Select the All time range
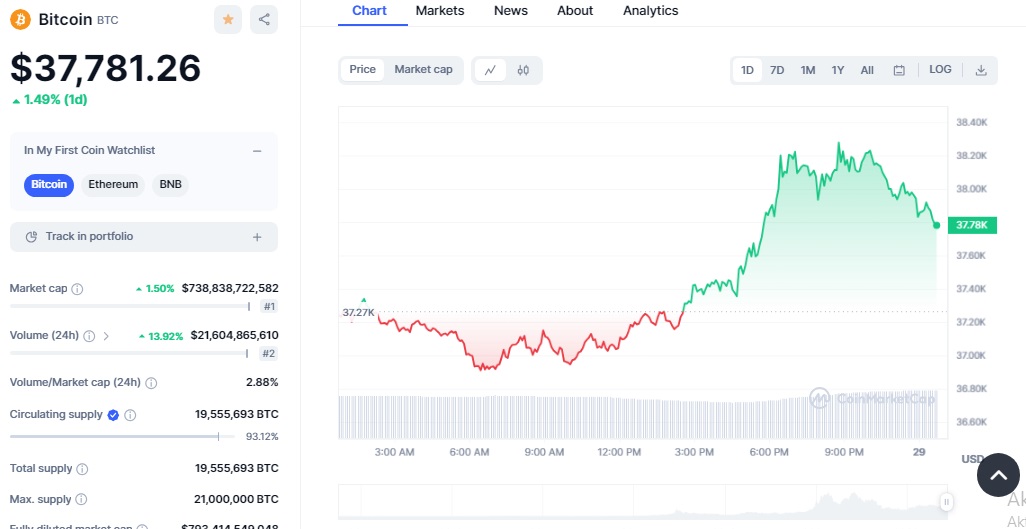The height and width of the screenshot is (529, 1026). click(x=867, y=70)
